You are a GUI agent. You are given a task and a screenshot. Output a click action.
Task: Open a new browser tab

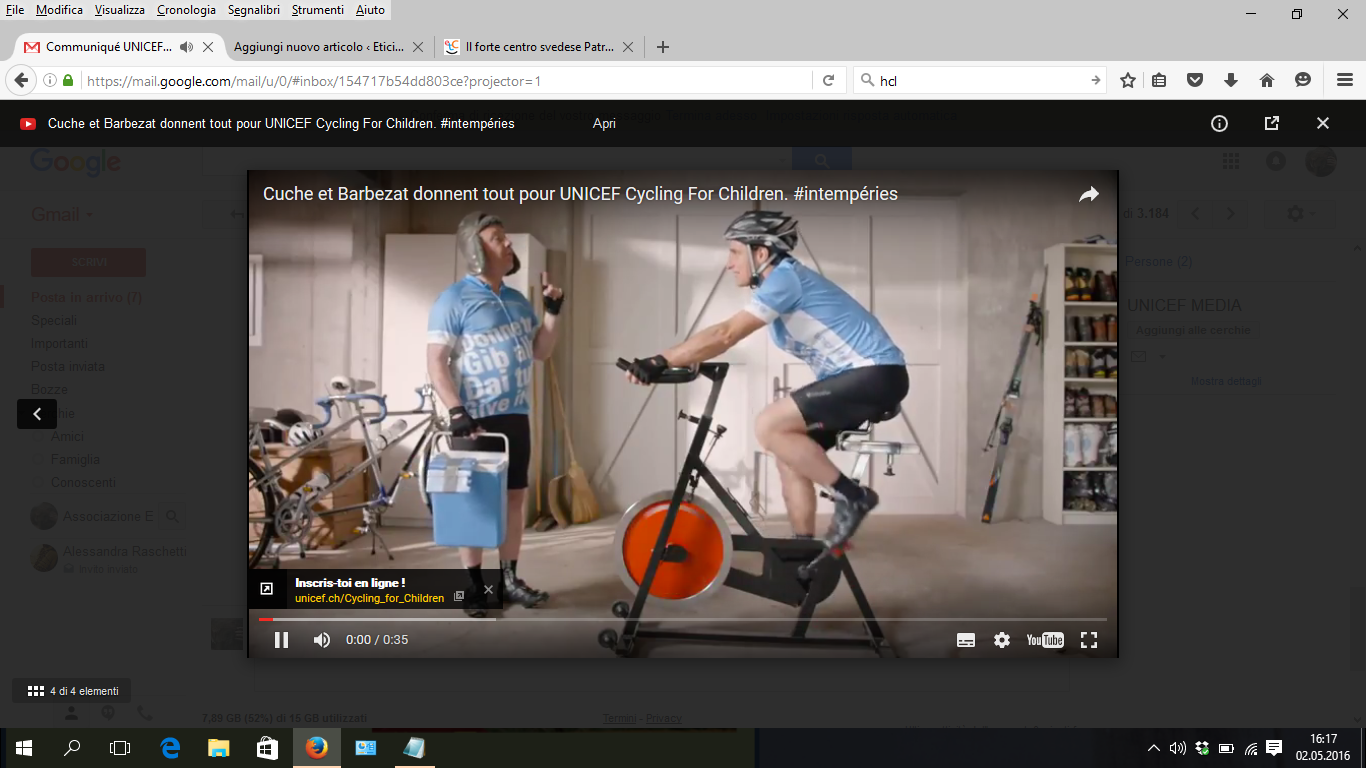[662, 47]
